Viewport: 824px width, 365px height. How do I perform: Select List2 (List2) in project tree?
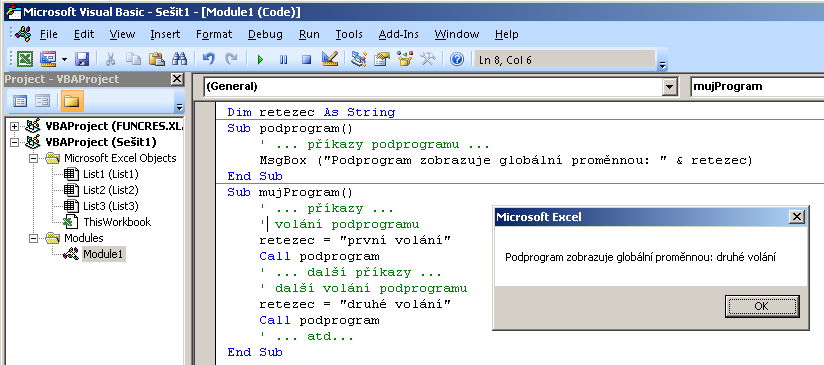click(x=110, y=190)
